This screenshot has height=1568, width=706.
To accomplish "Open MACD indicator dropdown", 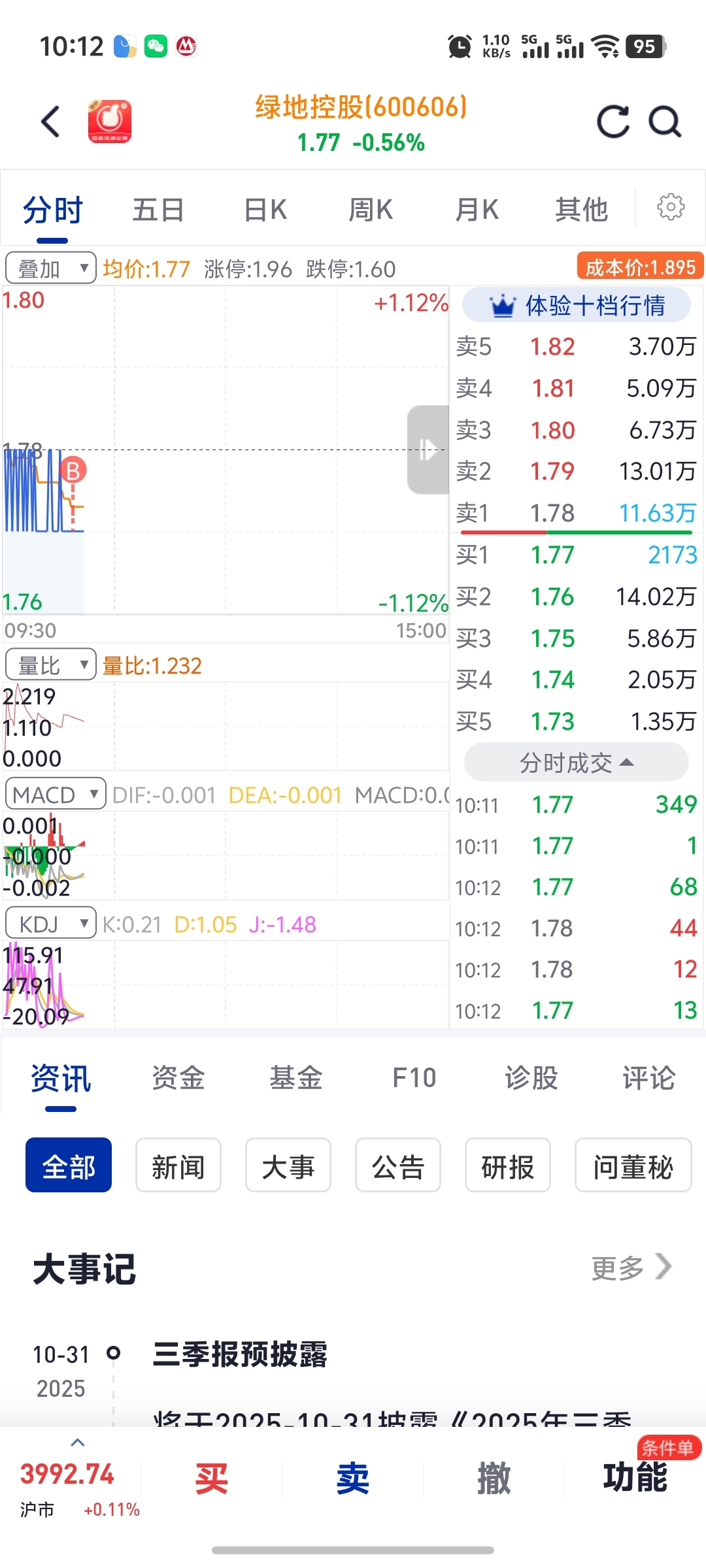I will pos(56,794).
